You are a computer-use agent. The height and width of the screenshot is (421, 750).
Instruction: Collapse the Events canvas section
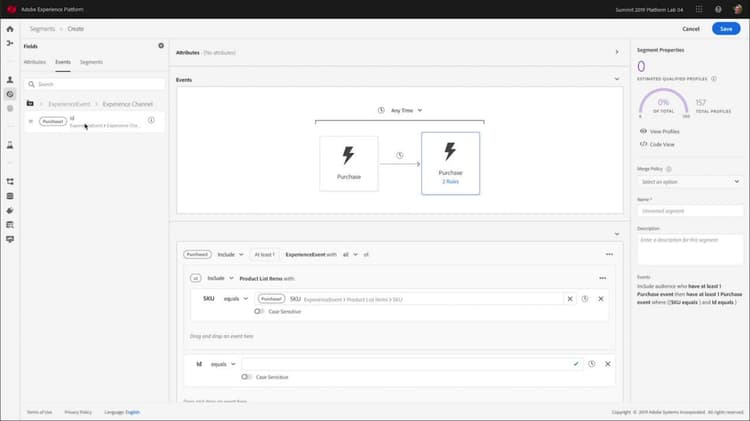coord(617,79)
